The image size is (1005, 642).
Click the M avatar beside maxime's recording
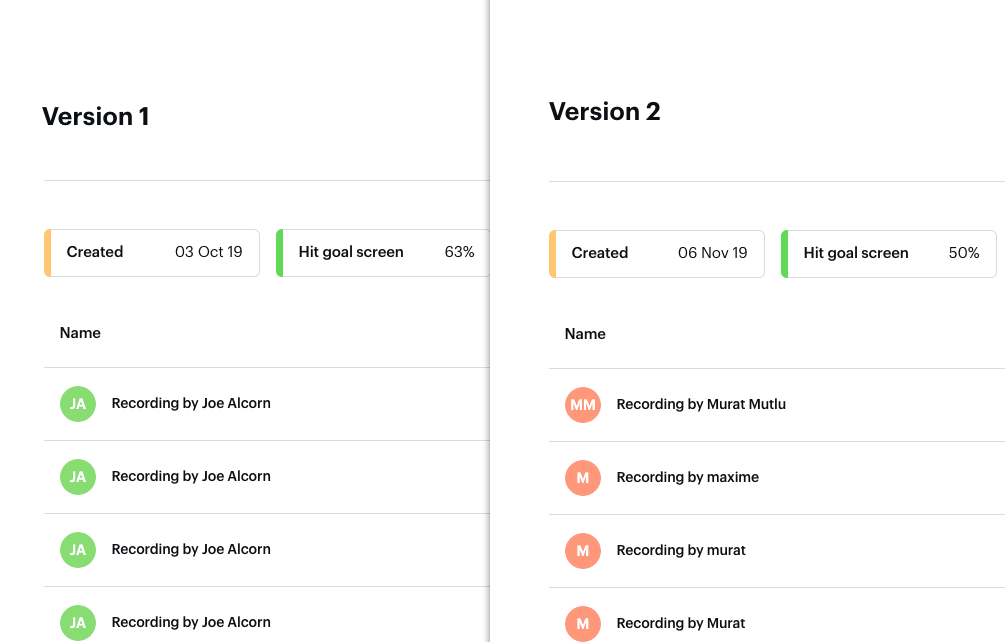click(x=583, y=478)
